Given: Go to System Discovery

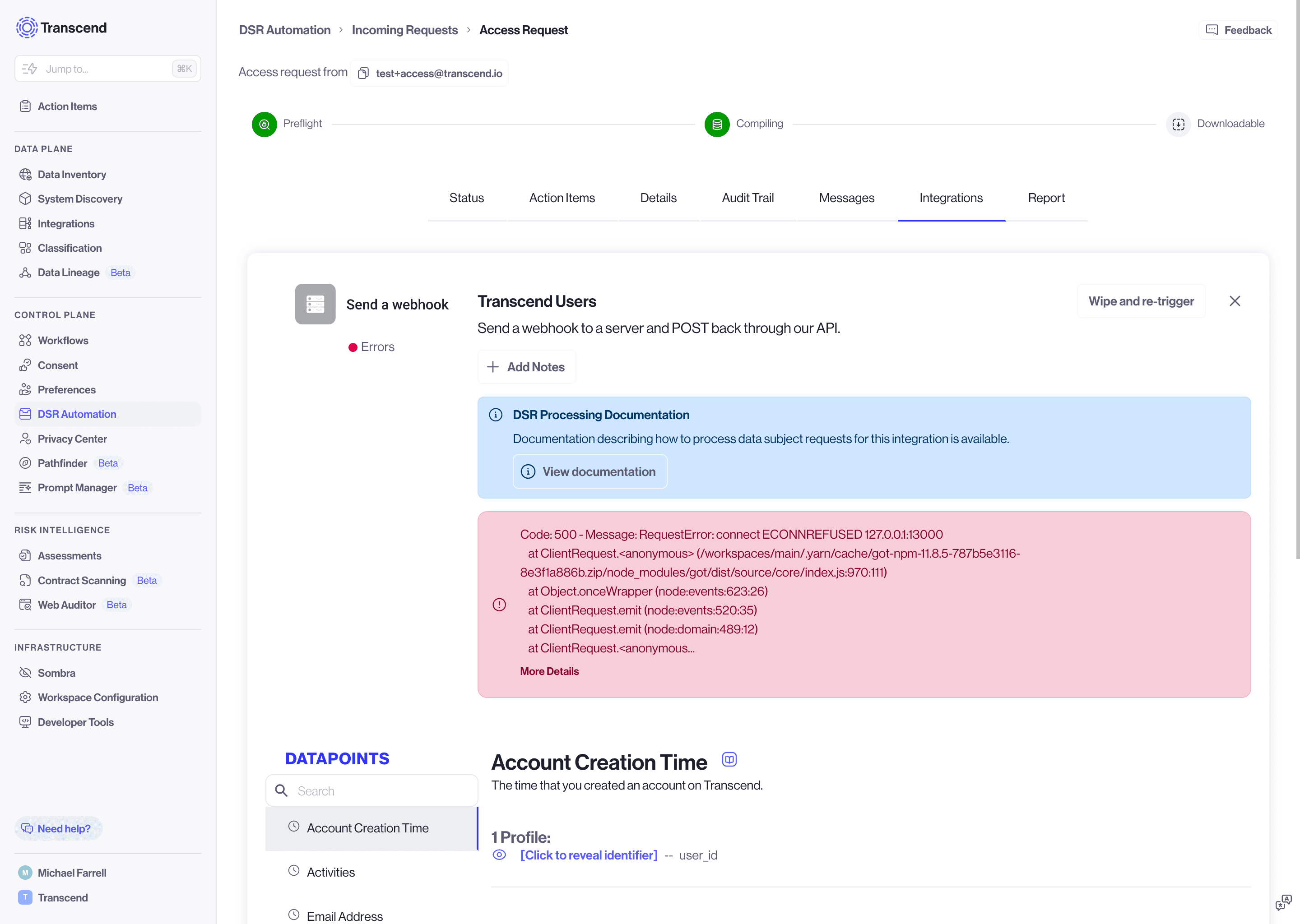Looking at the screenshot, I should pos(80,199).
